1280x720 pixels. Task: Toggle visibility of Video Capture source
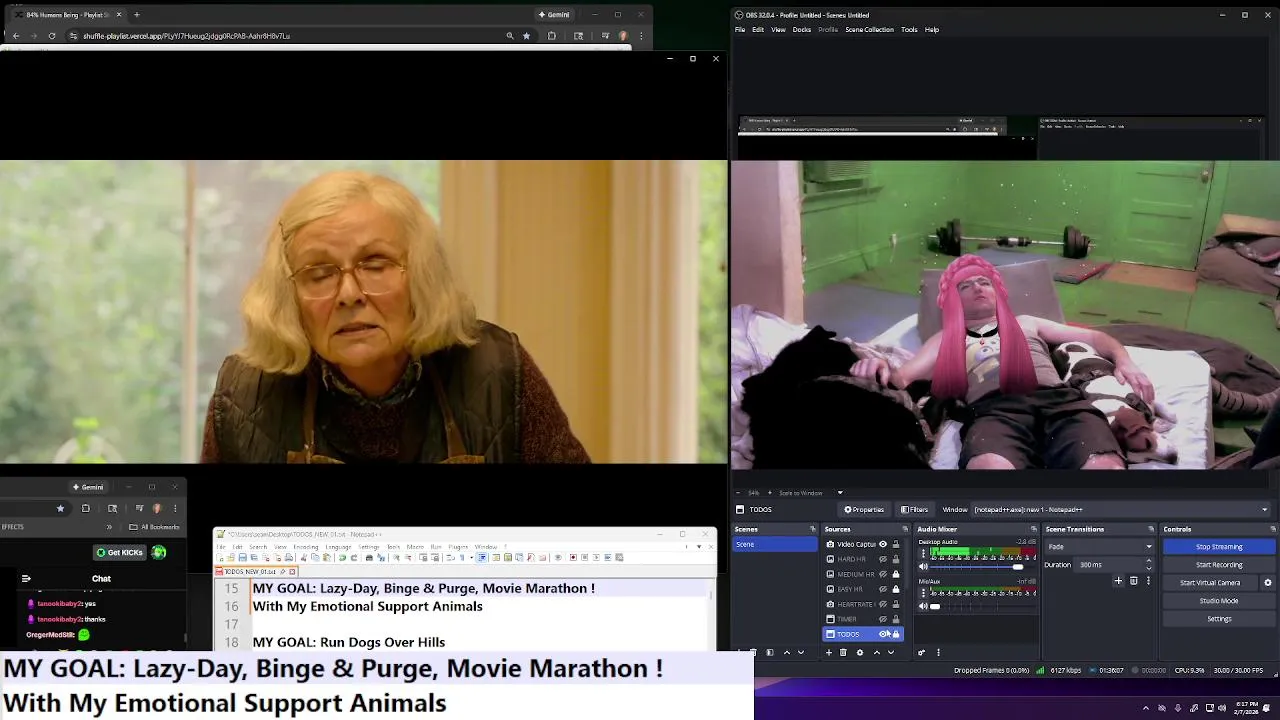(x=883, y=544)
